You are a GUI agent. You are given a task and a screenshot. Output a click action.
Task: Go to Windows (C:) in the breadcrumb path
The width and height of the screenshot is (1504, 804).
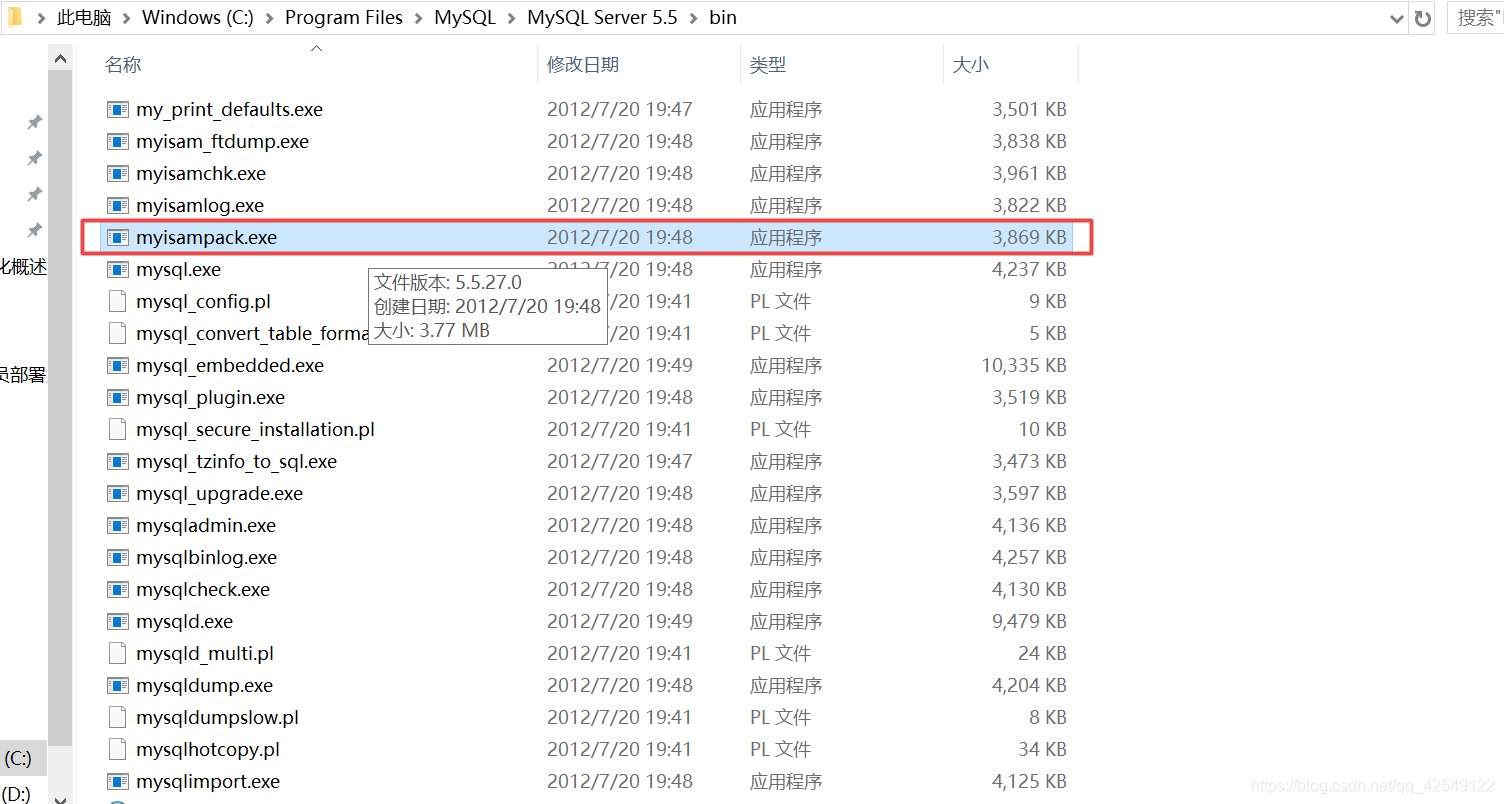(198, 18)
